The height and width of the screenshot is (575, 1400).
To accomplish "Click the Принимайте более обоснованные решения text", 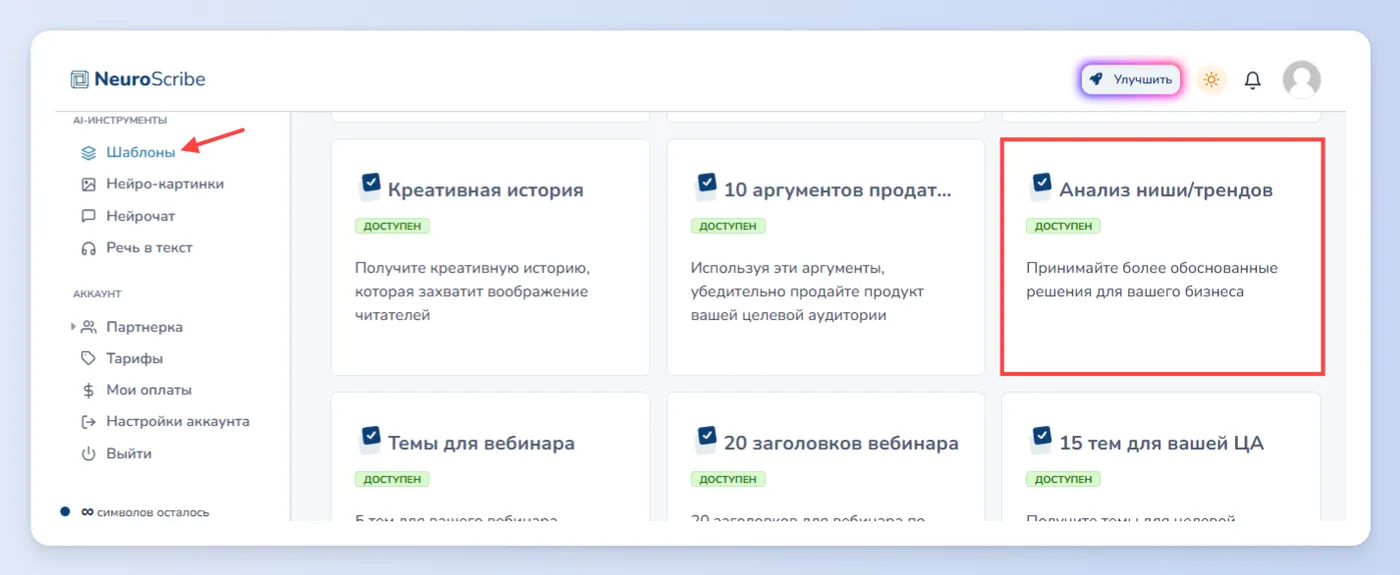I will click(x=1152, y=280).
